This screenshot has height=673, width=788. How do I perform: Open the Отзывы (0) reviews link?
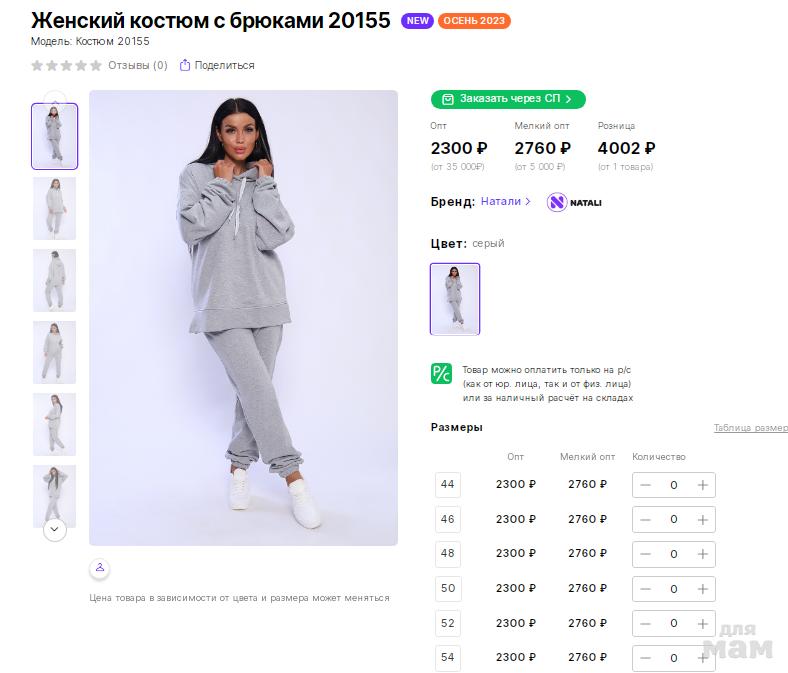click(138, 66)
